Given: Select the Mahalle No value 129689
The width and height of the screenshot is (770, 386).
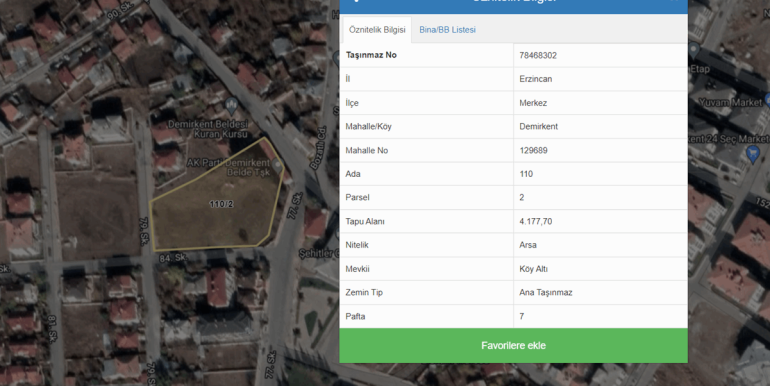Looking at the screenshot, I should (533, 150).
